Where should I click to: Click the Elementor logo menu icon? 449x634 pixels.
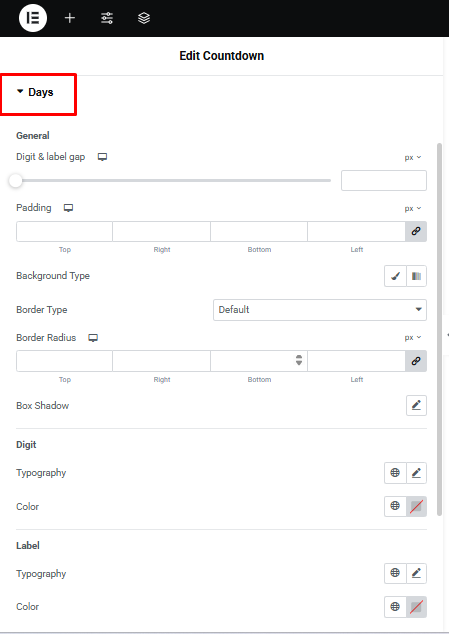coord(33,18)
